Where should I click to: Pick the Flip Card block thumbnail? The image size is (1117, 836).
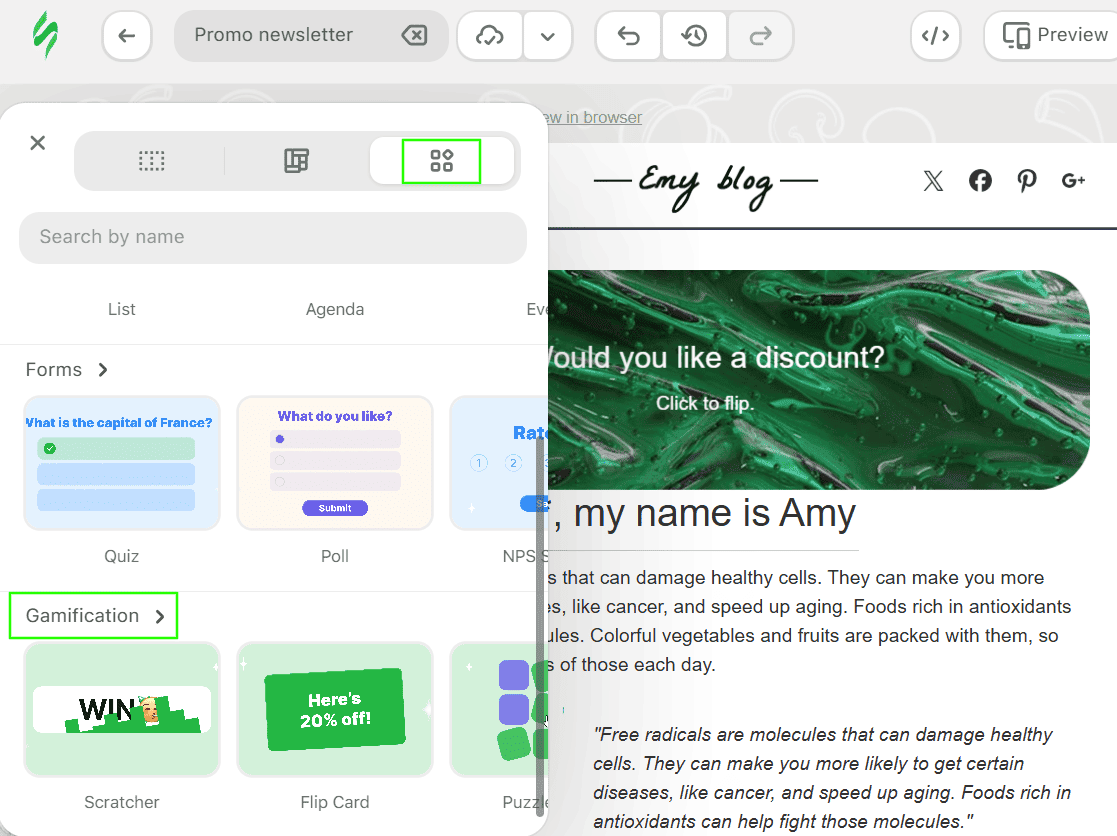click(x=335, y=709)
